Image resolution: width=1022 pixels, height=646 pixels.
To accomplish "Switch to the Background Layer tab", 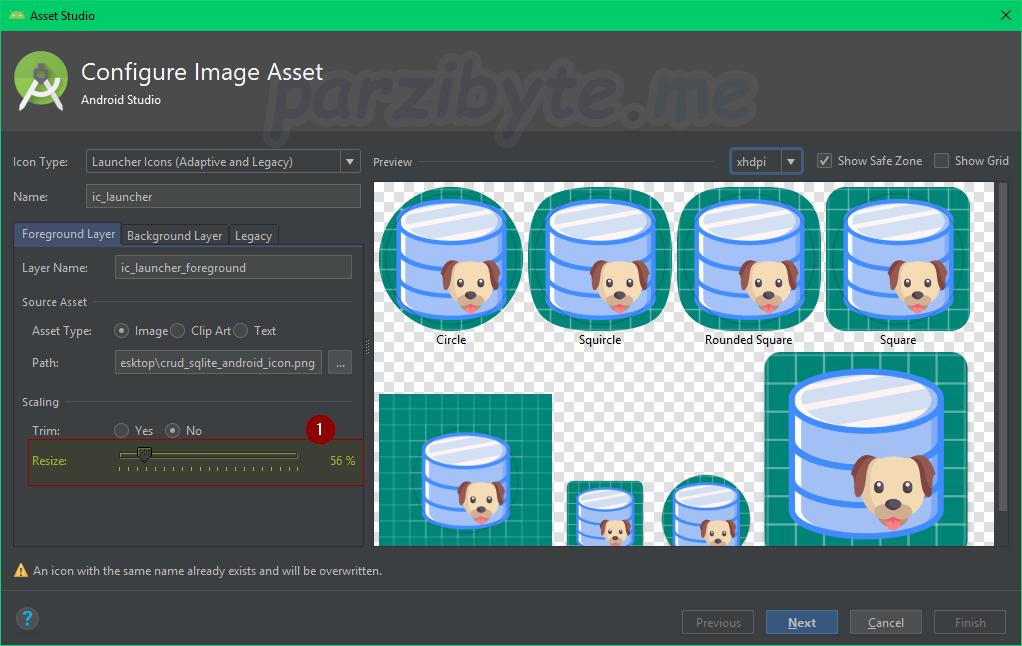I will tap(174, 236).
